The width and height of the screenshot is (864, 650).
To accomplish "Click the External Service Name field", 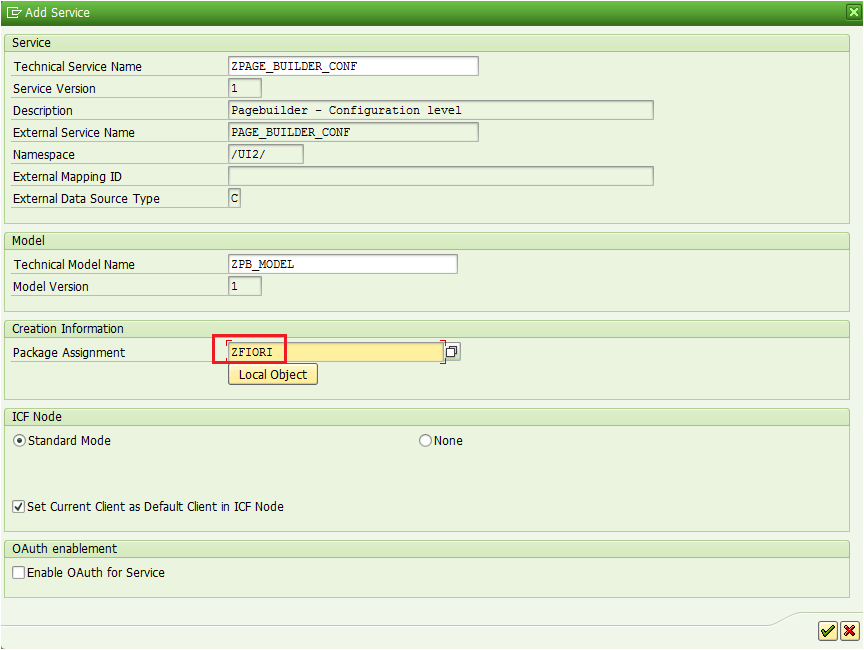I will pyautogui.click(x=353, y=132).
